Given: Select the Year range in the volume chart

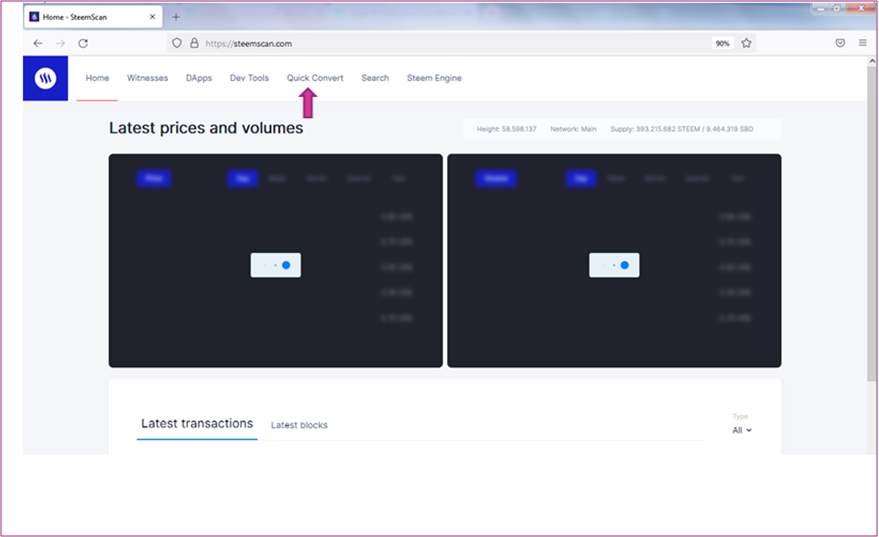Looking at the screenshot, I should pyautogui.click(x=737, y=178).
